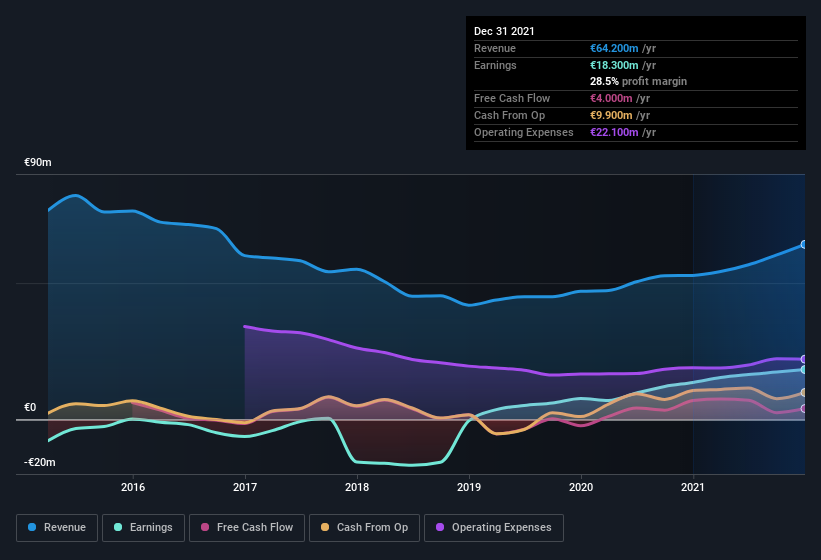Select the 2017 x-axis label
This screenshot has height=560, width=821.
(x=245, y=487)
